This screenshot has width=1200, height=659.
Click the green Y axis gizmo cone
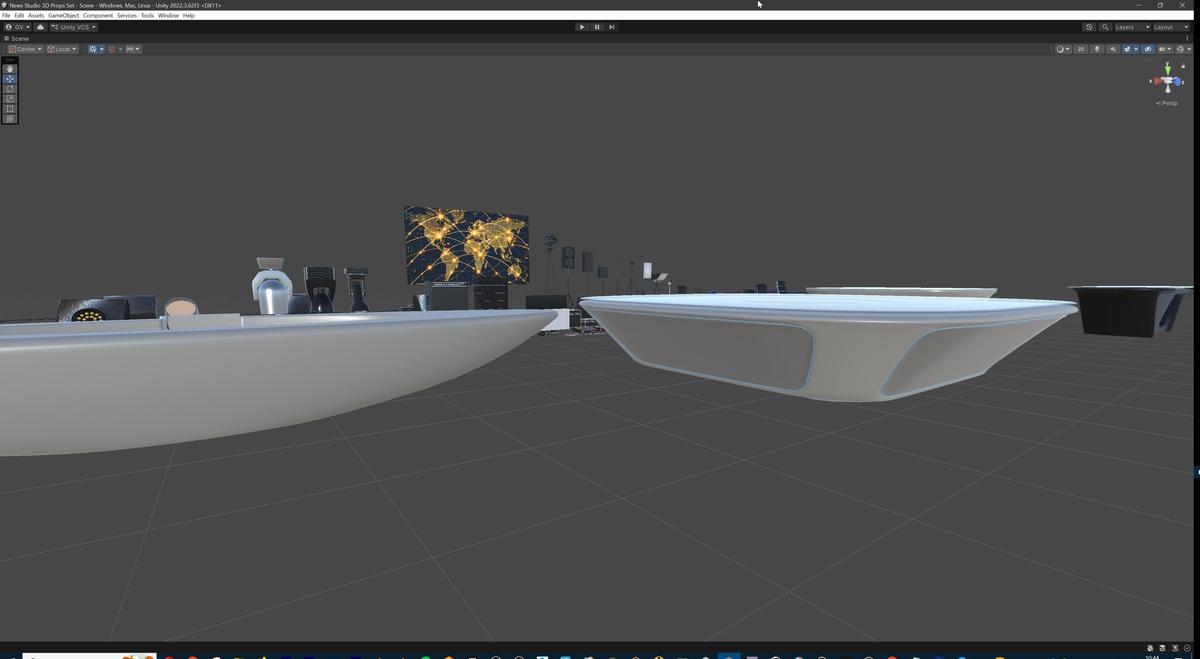pyautogui.click(x=1167, y=68)
